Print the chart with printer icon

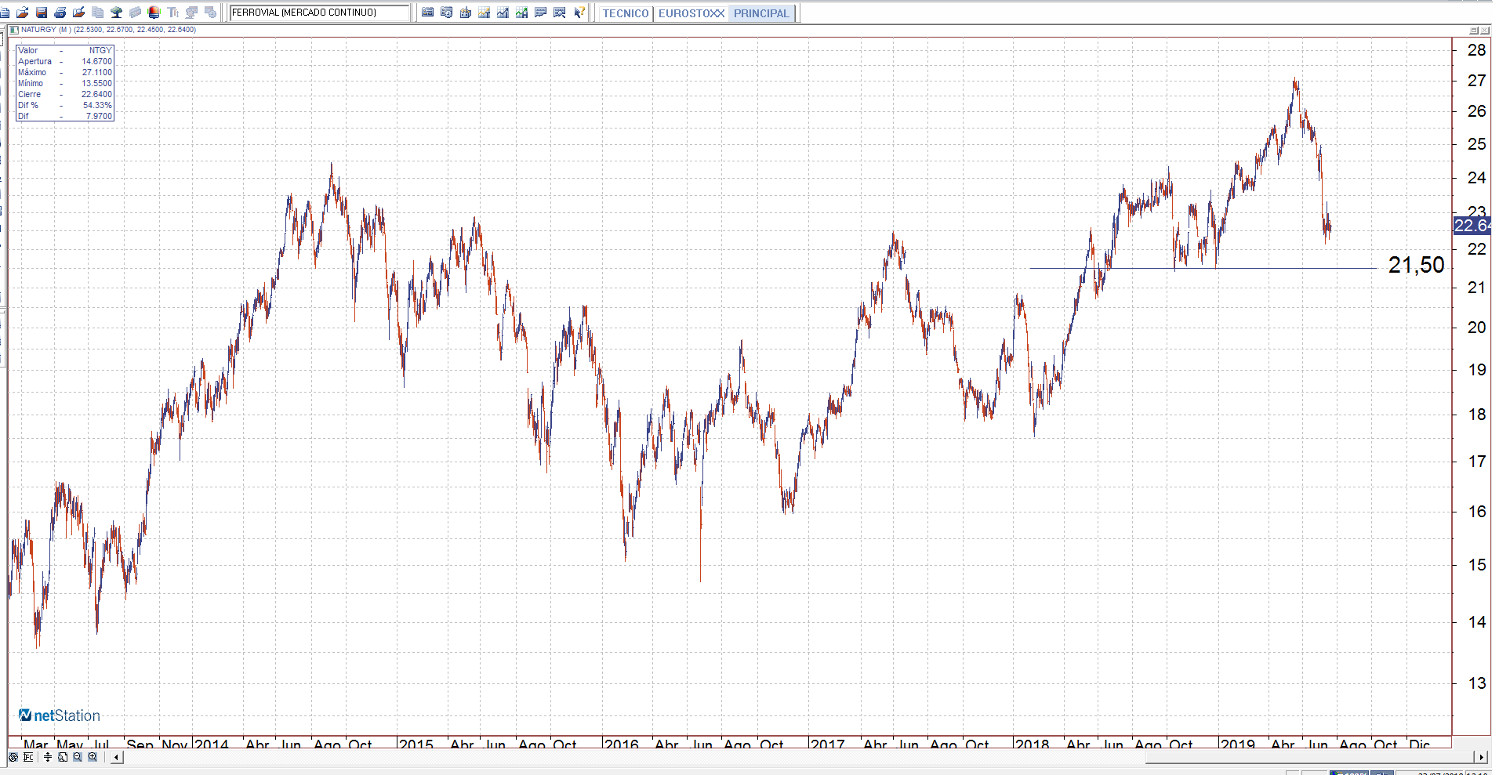coord(60,13)
